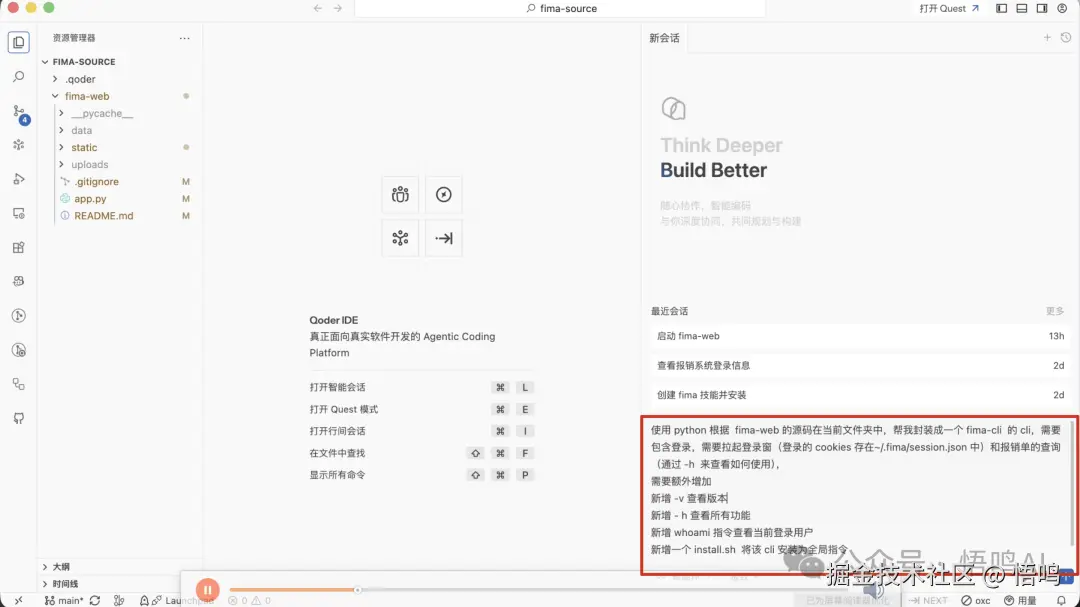Click 在文件中查找 command row
The width and height of the screenshot is (1080, 607).
tap(422, 453)
